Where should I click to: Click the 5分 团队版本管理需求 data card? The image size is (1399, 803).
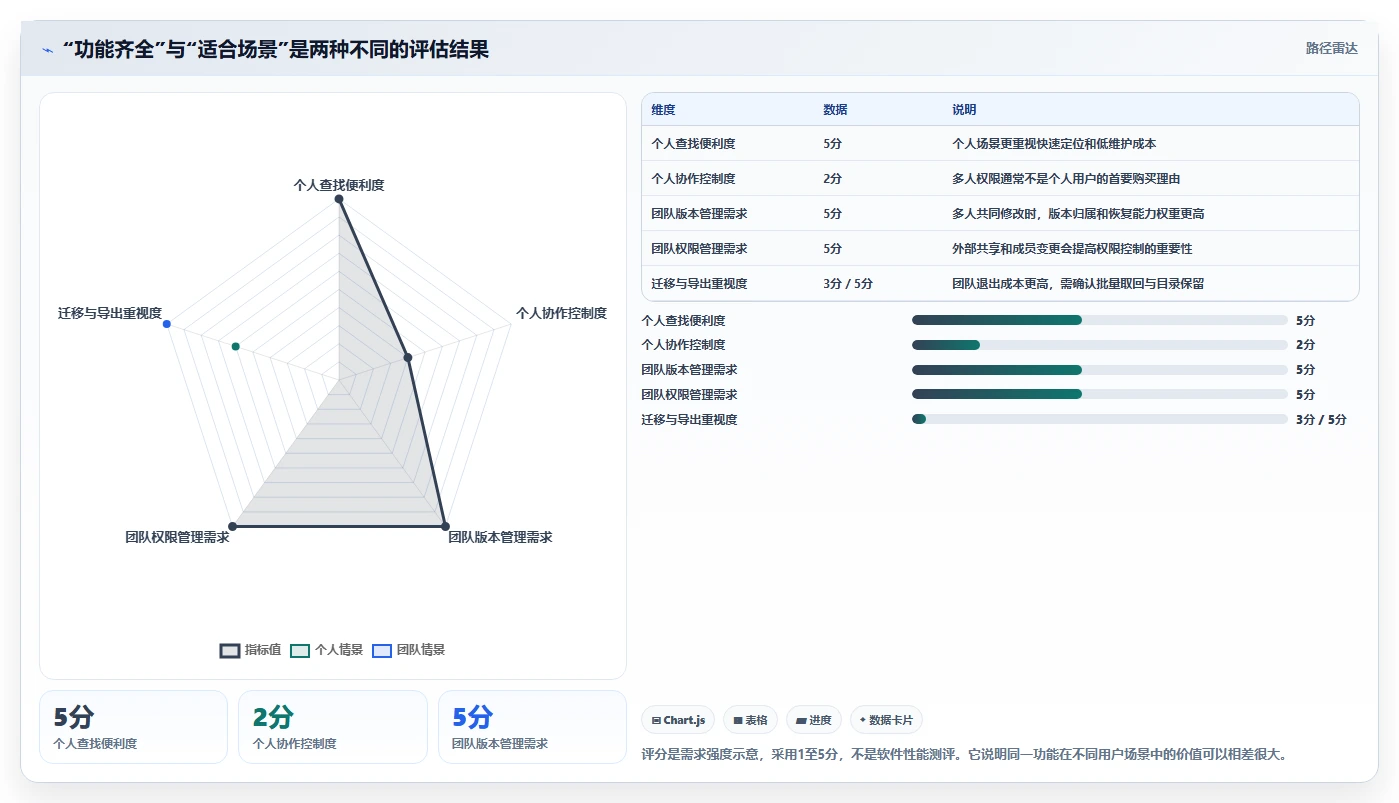pos(532,727)
